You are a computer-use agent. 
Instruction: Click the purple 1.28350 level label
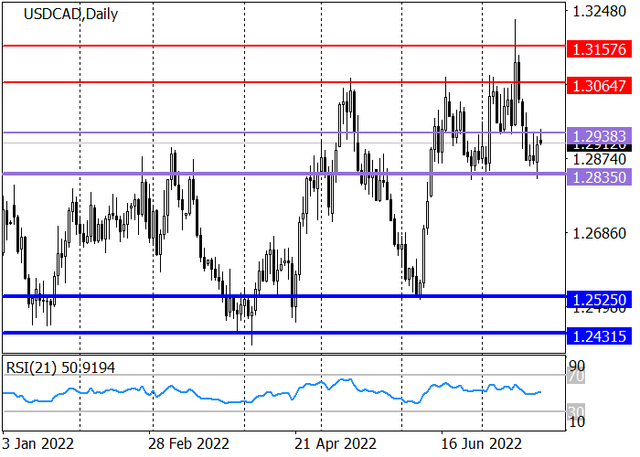599,177
